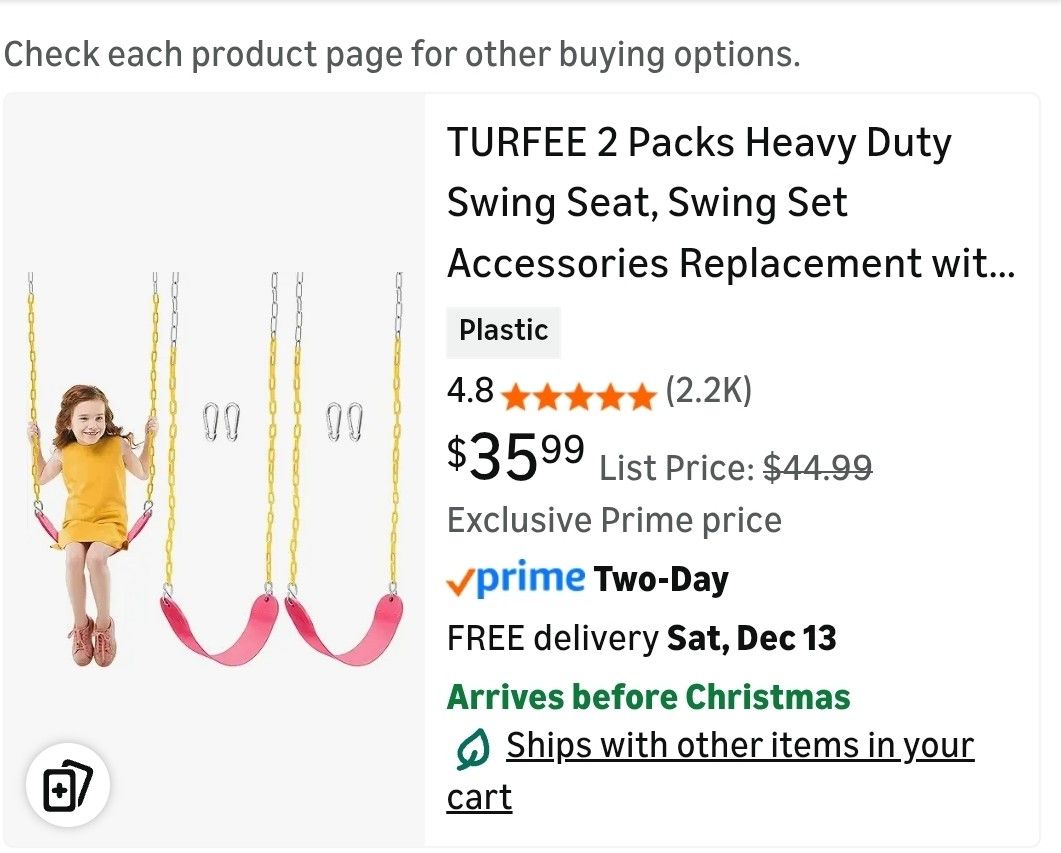Tap the add-to-collection cards icon
This screenshot has height=853, width=1061.
pos(67,786)
